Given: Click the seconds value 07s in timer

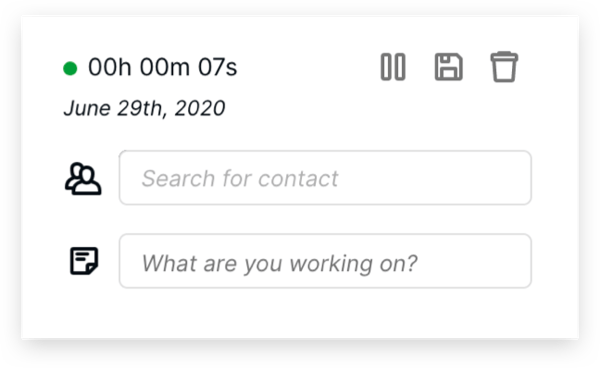Looking at the screenshot, I should (217, 67).
